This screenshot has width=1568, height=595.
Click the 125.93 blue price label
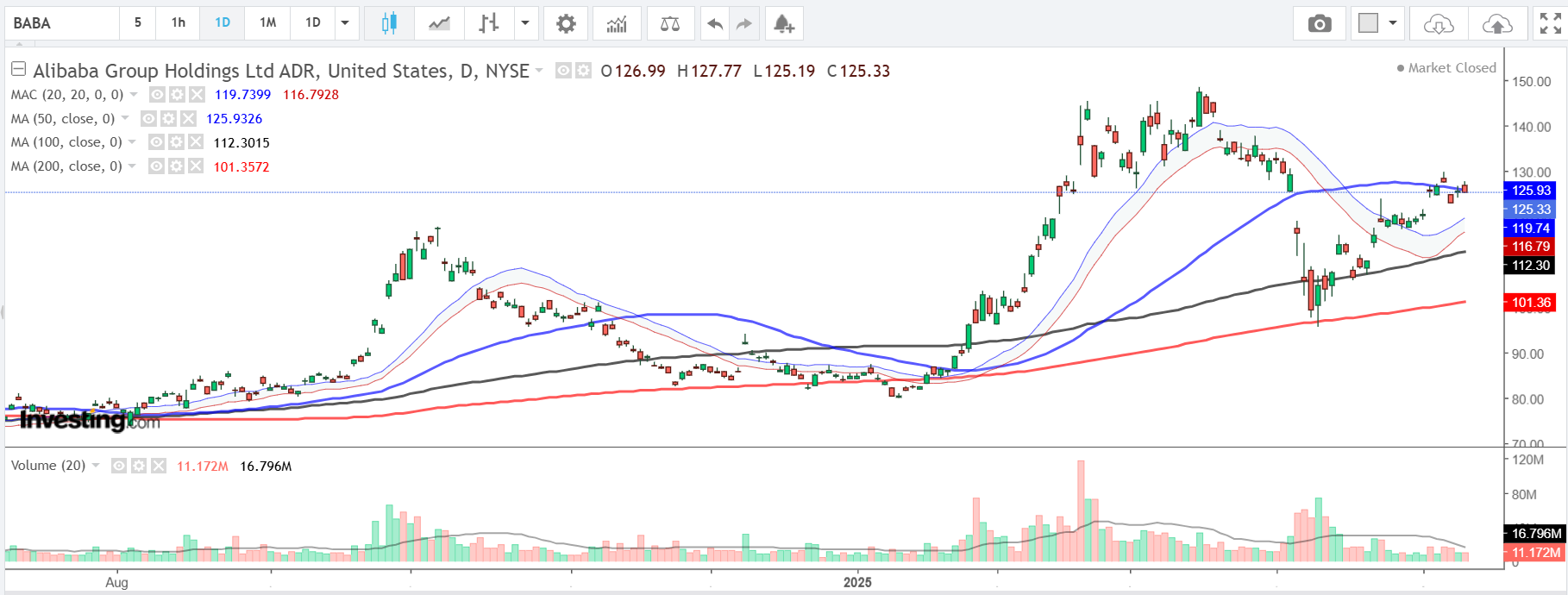(x=1530, y=191)
